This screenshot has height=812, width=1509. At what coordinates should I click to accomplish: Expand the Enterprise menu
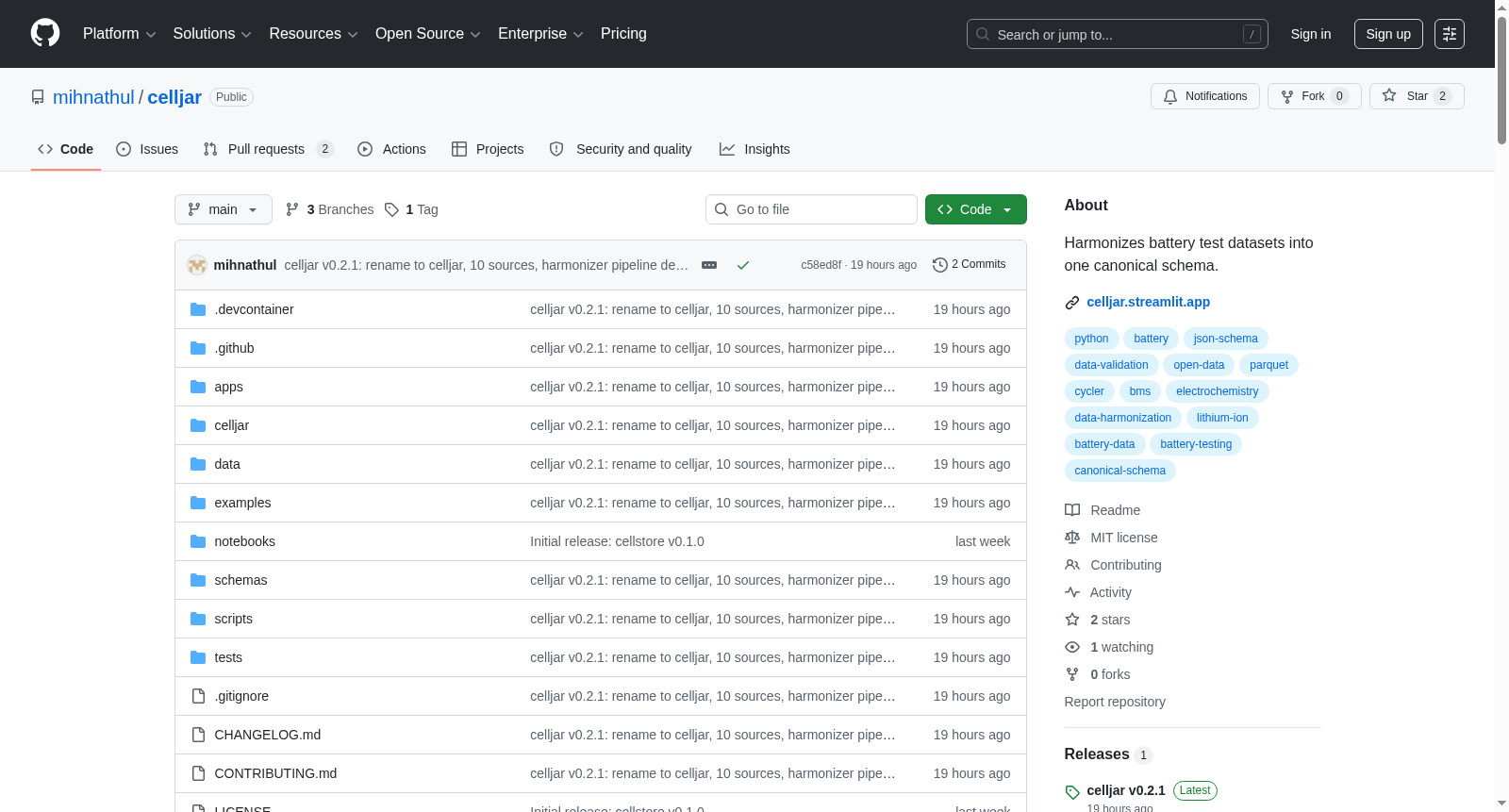(x=540, y=34)
